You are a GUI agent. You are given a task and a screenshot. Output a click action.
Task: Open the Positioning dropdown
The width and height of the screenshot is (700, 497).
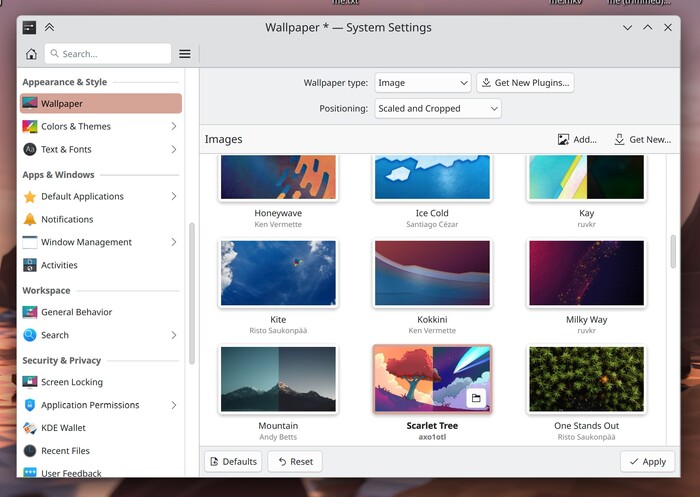(438, 109)
